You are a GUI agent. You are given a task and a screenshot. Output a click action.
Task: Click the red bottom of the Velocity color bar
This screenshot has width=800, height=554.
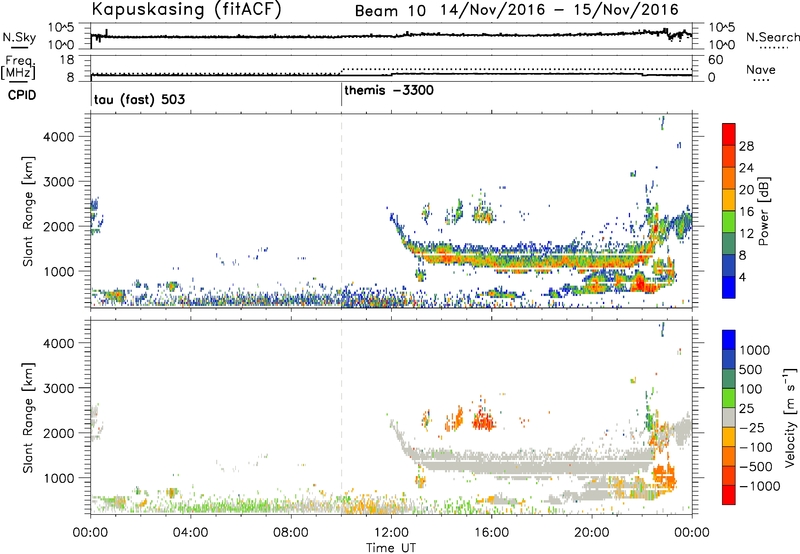(729, 495)
